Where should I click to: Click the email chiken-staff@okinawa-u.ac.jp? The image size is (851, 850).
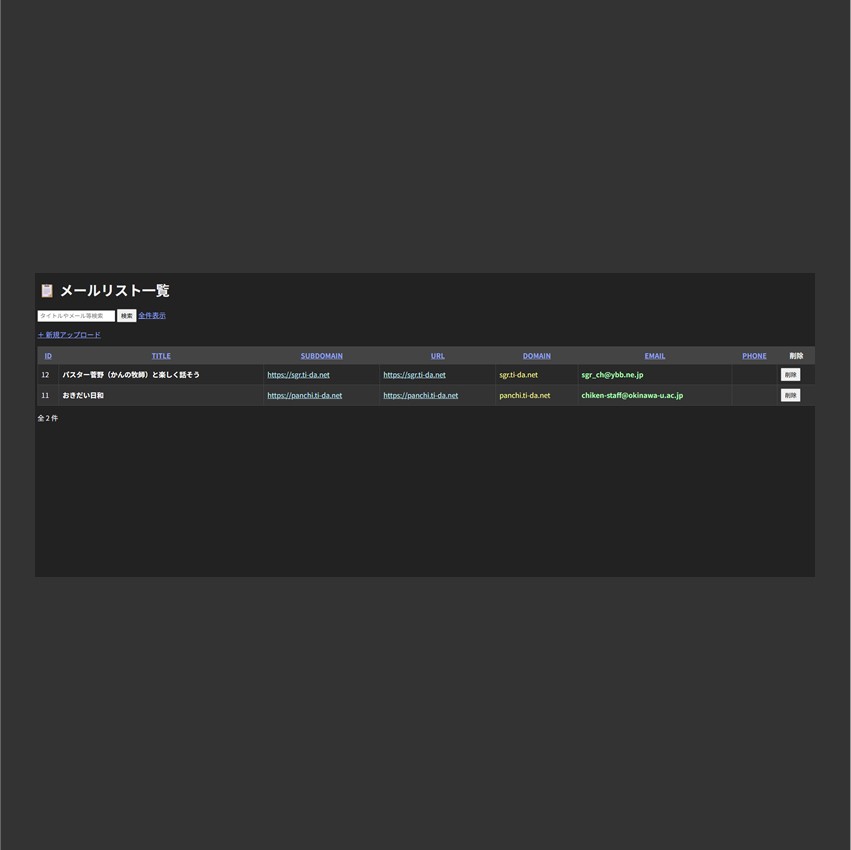pyautogui.click(x=632, y=396)
